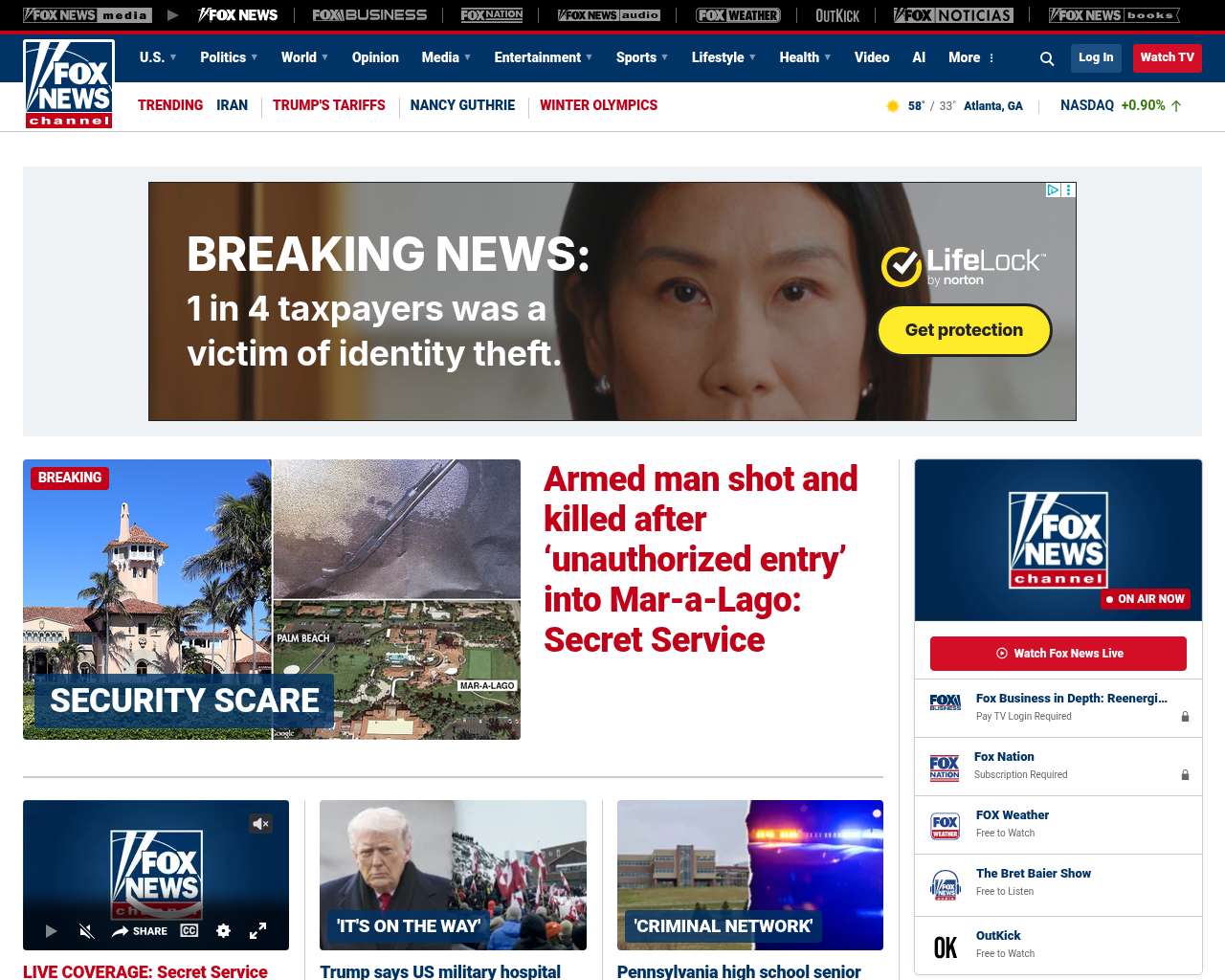Viewport: 1225px width, 980px height.
Task: Click the ad choices icon on banner
Action: pos(1053,190)
